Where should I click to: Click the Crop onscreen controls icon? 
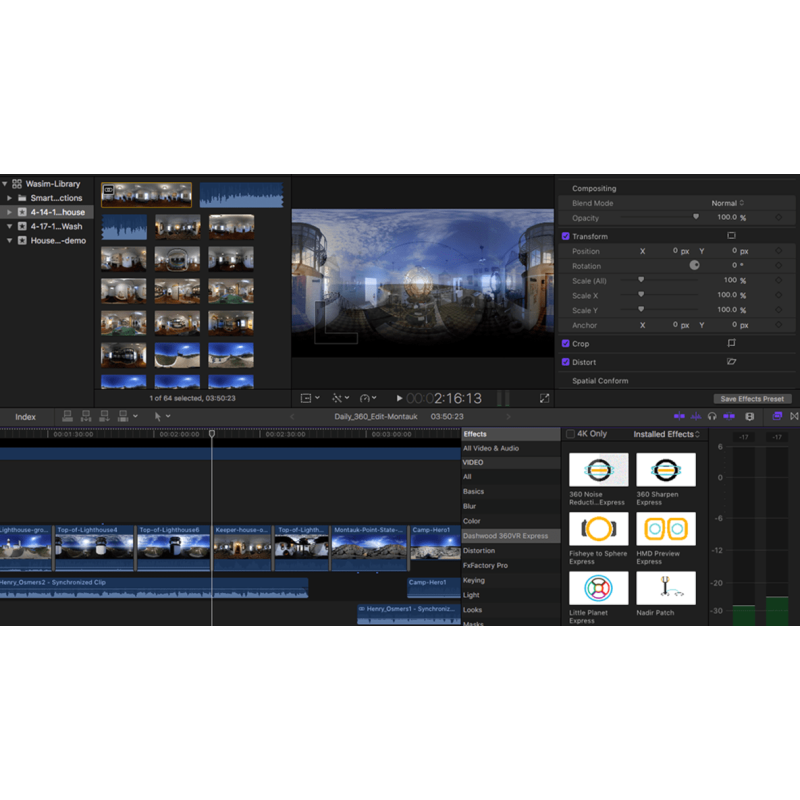(x=731, y=343)
